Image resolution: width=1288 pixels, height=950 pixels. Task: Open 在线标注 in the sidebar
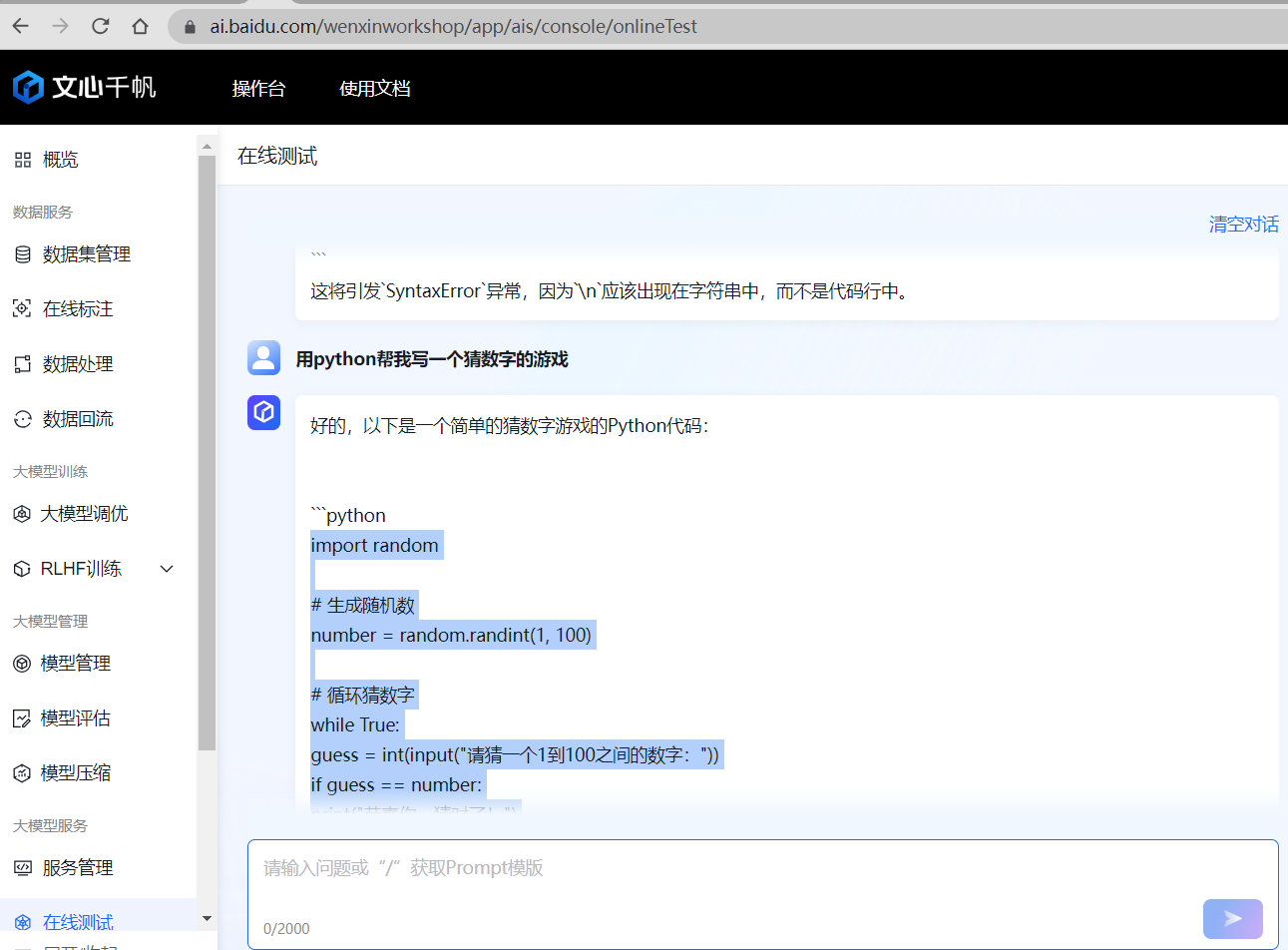click(78, 309)
